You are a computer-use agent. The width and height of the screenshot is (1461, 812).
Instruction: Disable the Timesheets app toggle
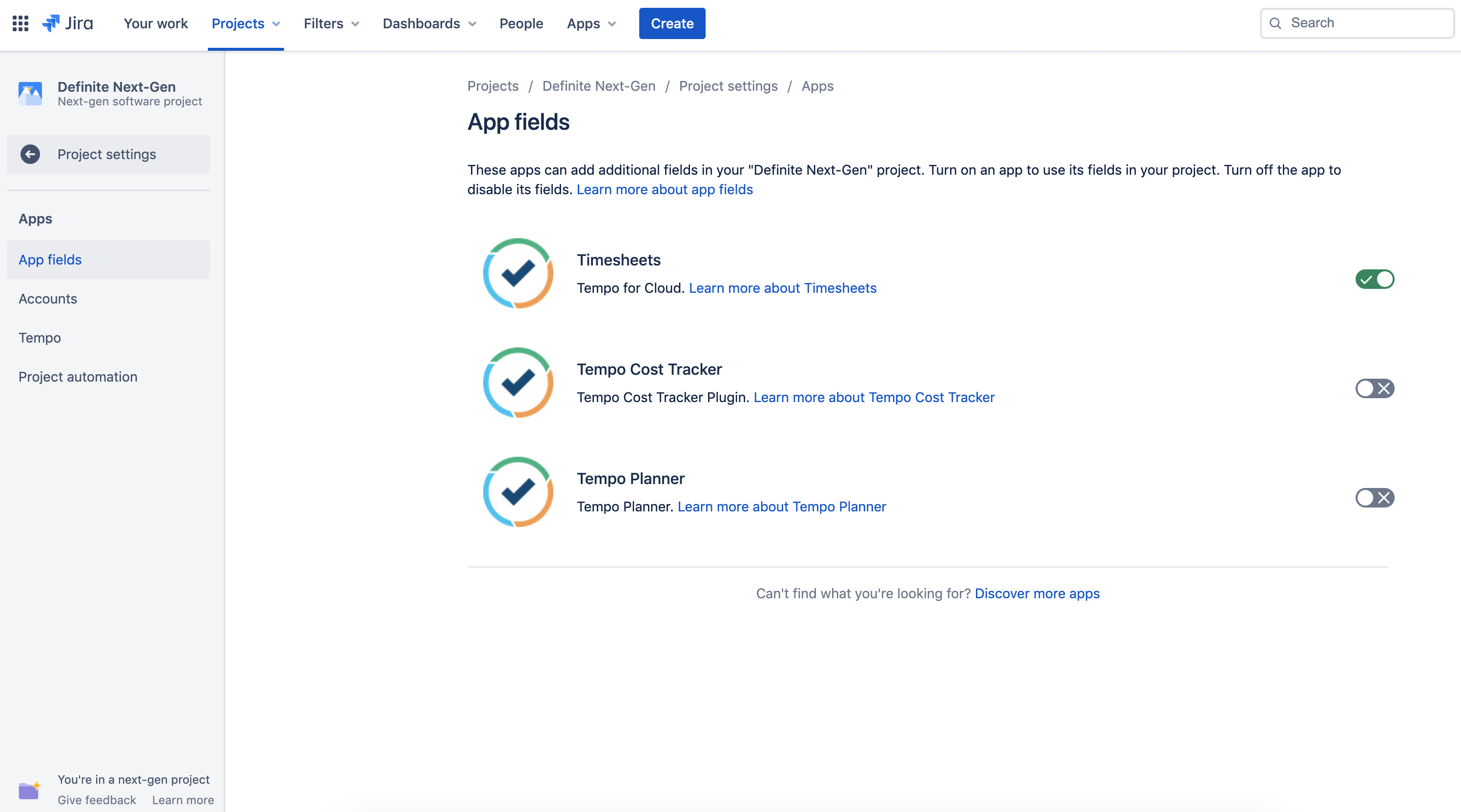click(1374, 279)
